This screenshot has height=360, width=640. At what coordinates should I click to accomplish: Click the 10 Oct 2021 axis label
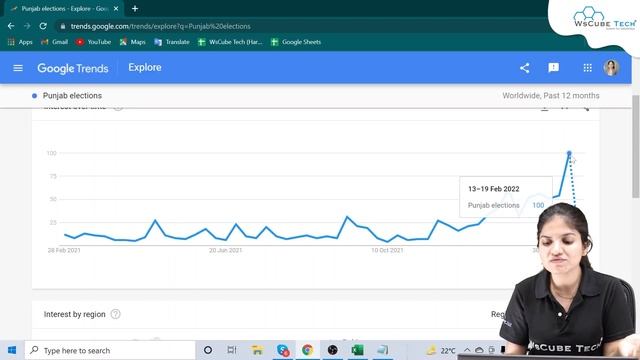(x=387, y=250)
